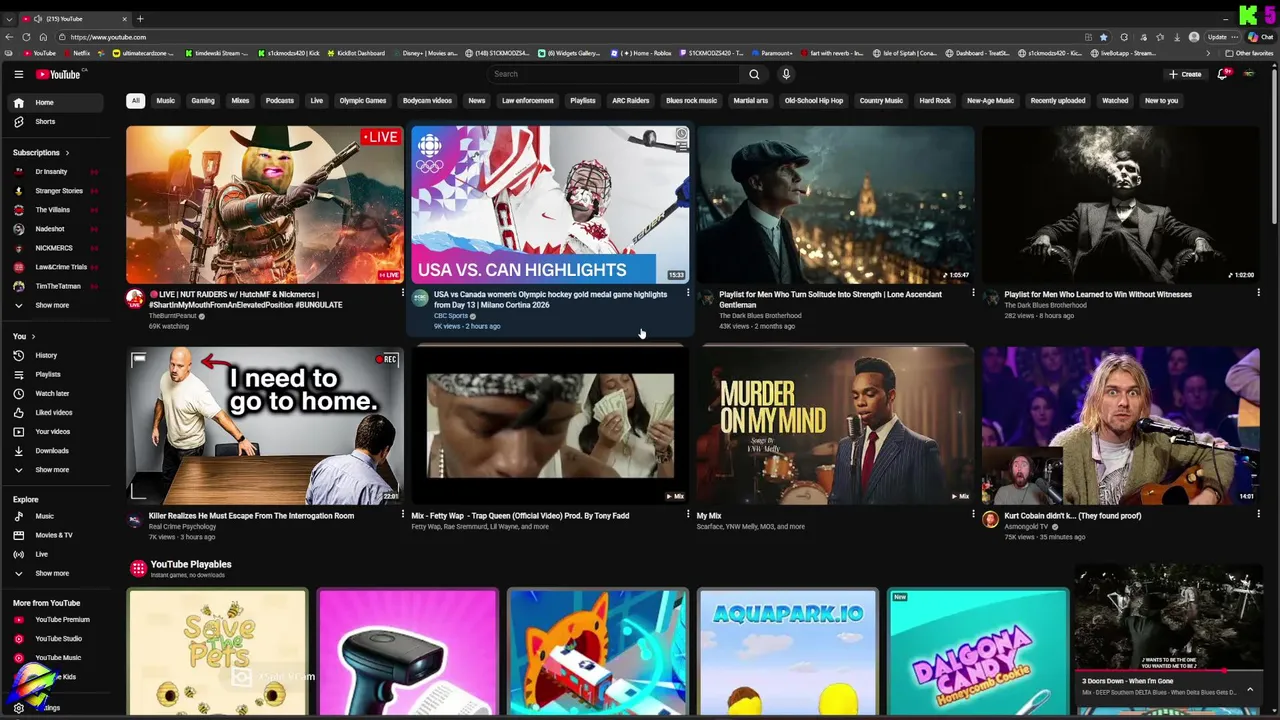Open NUT RAIDERS live stream thumbnail
This screenshot has height=720, width=1280.
[x=265, y=204]
